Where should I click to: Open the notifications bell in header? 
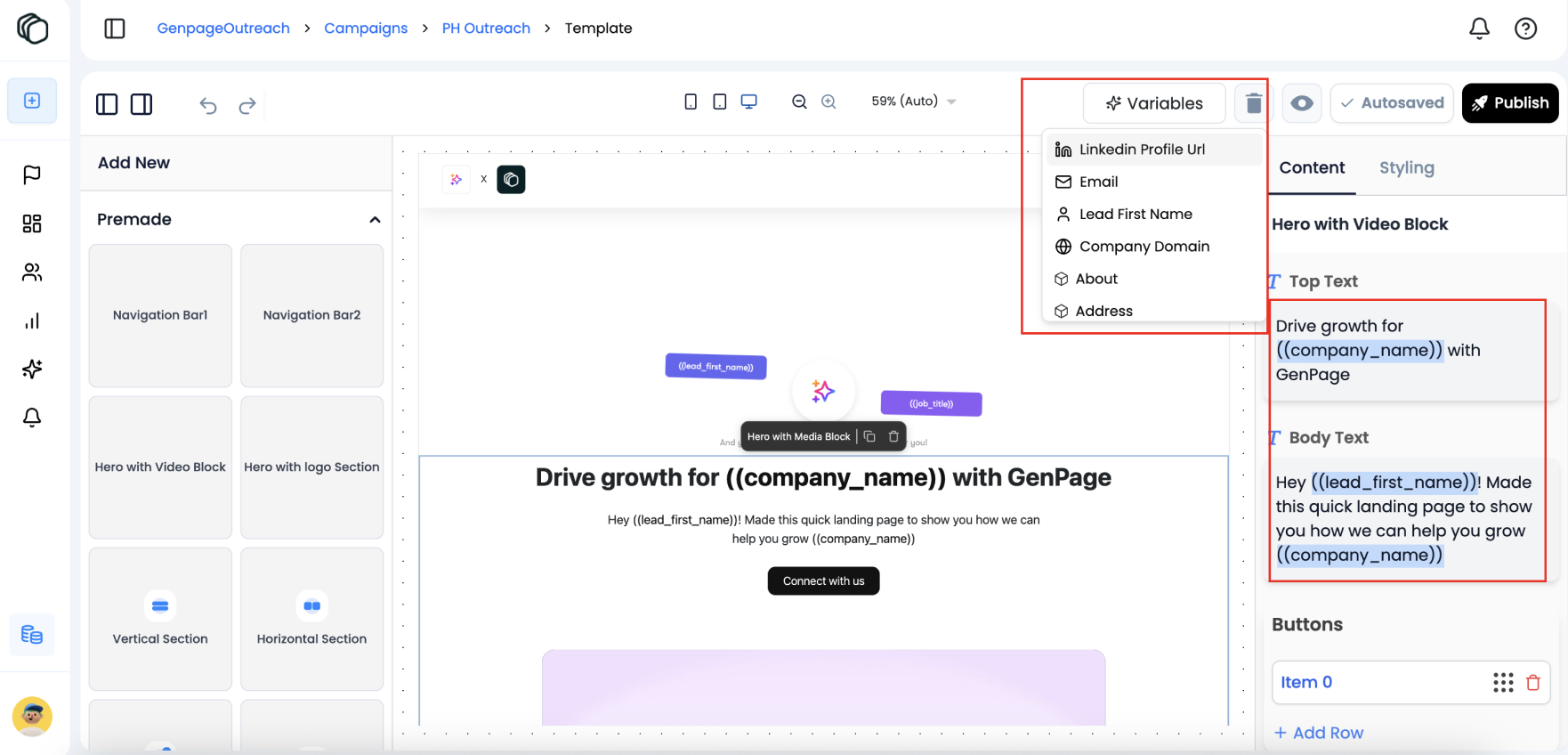pos(1479,28)
